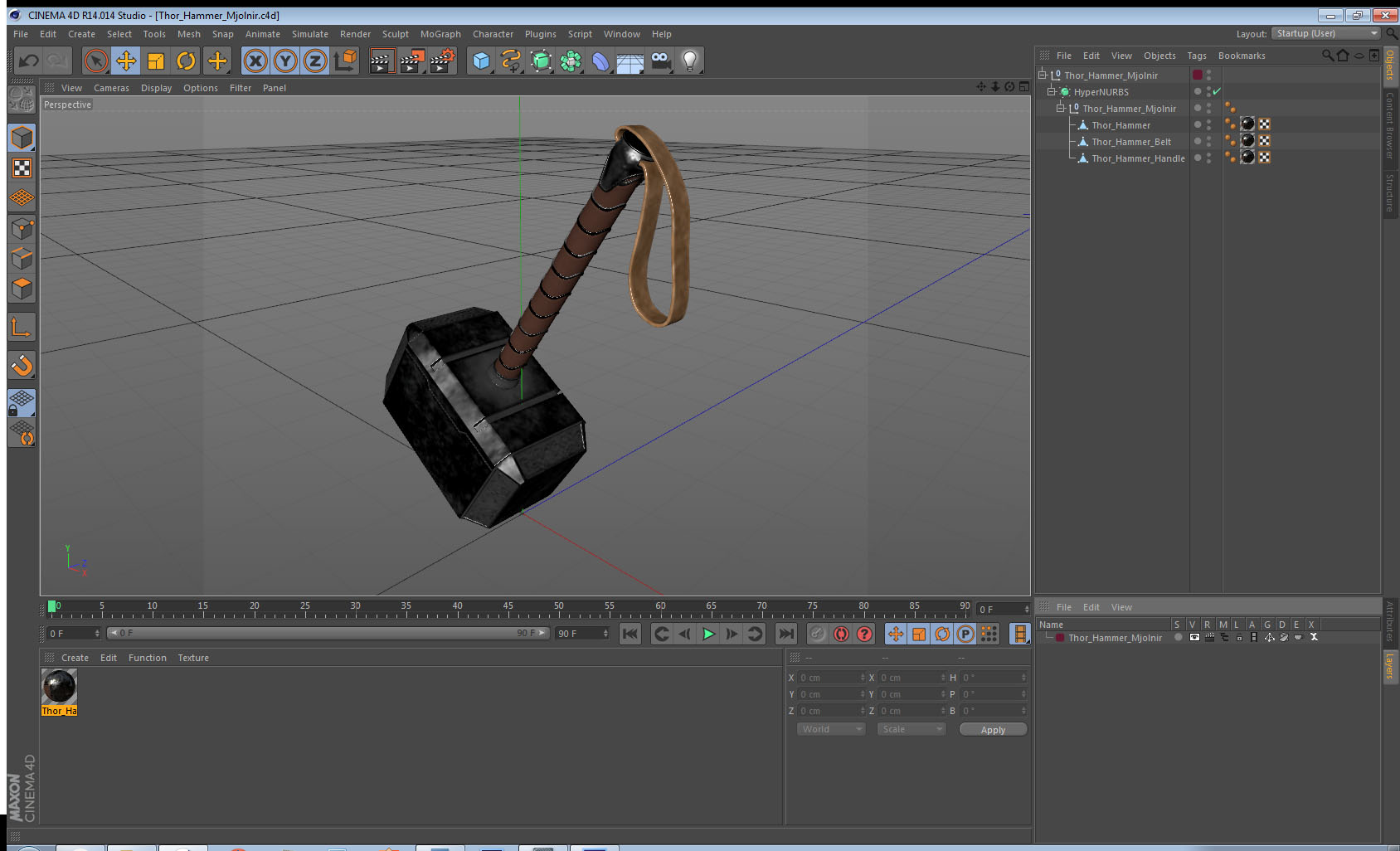This screenshot has width=1400, height=851.
Task: Click red layer color swatch of Thor_Hammer_Mjolnir
Action: point(1060,638)
